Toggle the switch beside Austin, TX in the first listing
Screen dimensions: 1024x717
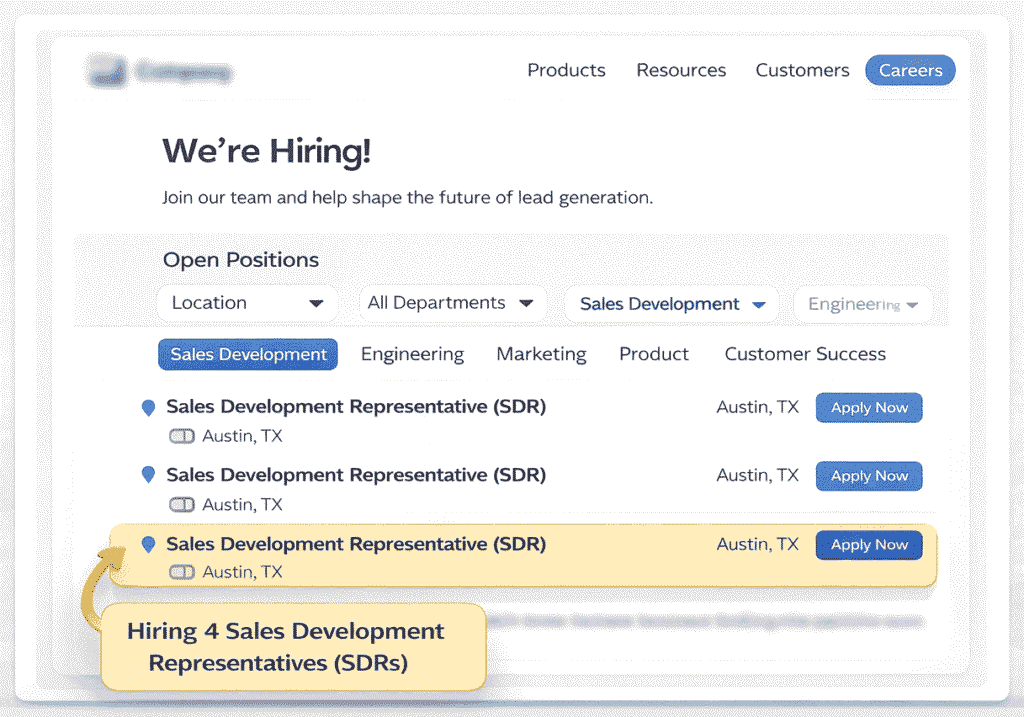point(181,436)
